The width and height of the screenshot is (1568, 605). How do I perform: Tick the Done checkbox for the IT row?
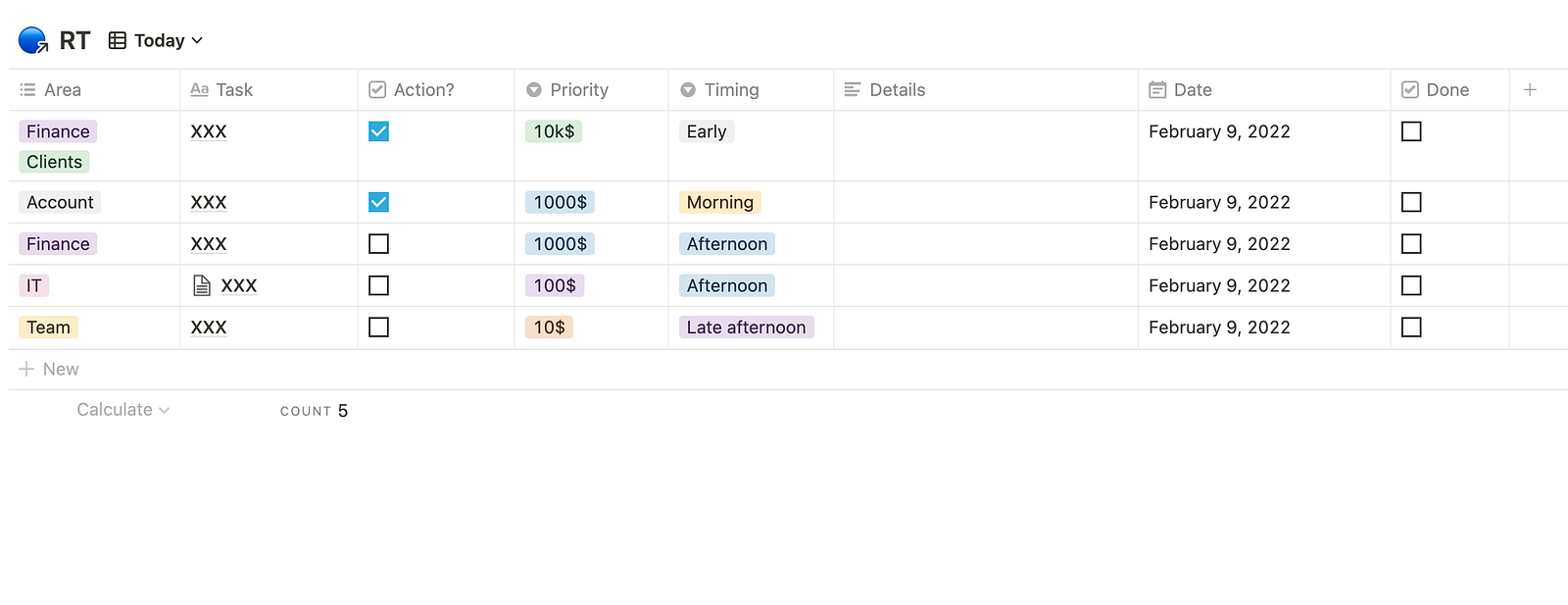click(1411, 285)
